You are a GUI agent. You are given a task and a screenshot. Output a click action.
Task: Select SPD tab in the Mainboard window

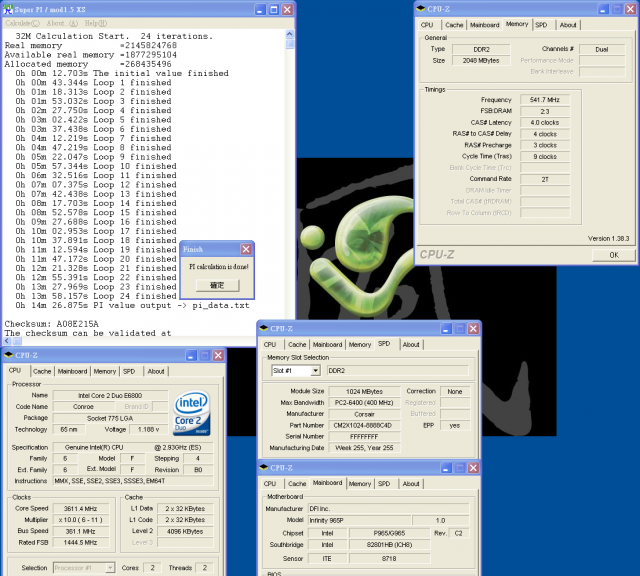click(x=384, y=484)
